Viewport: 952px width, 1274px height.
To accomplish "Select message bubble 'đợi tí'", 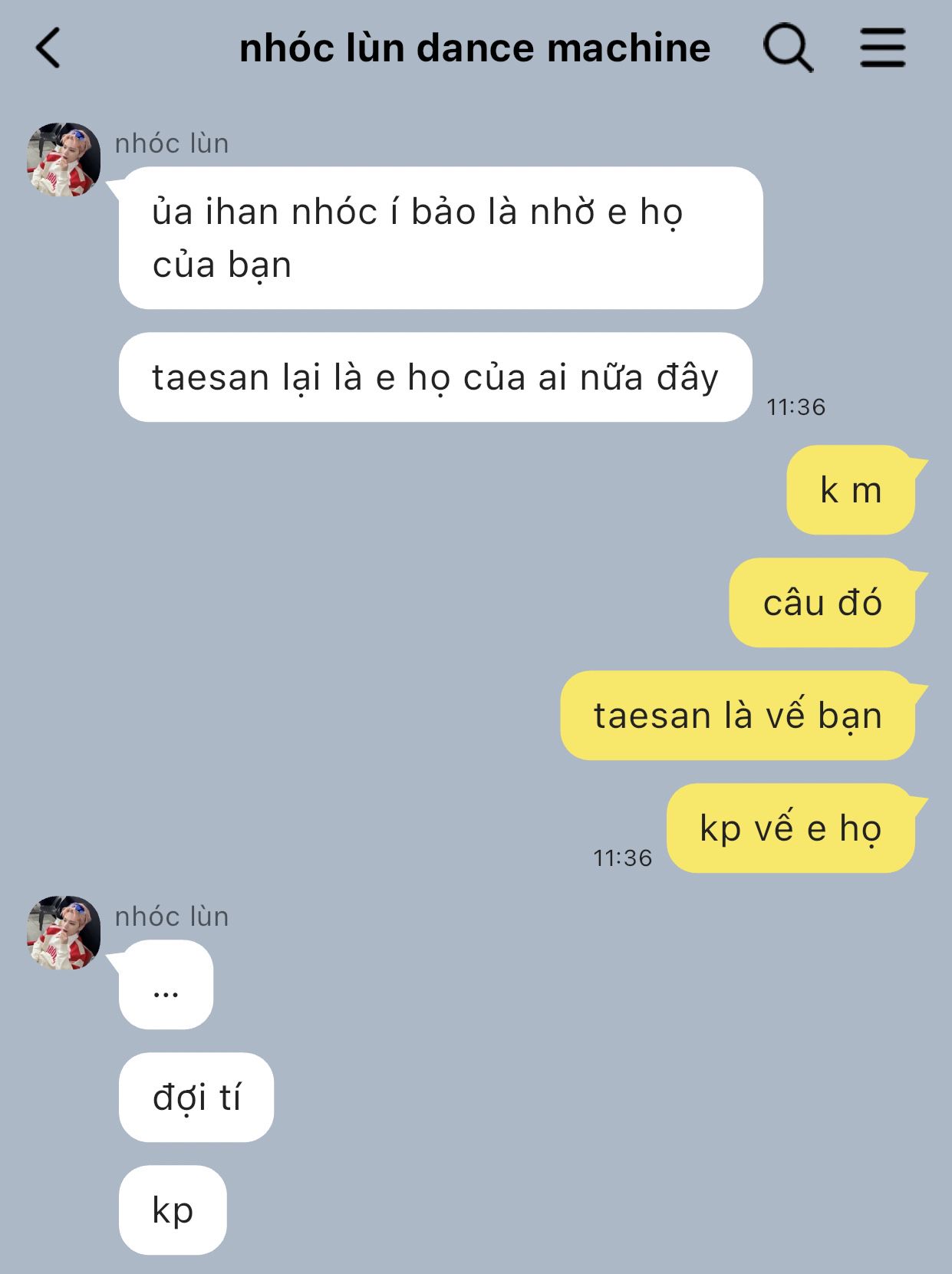I will (196, 1098).
